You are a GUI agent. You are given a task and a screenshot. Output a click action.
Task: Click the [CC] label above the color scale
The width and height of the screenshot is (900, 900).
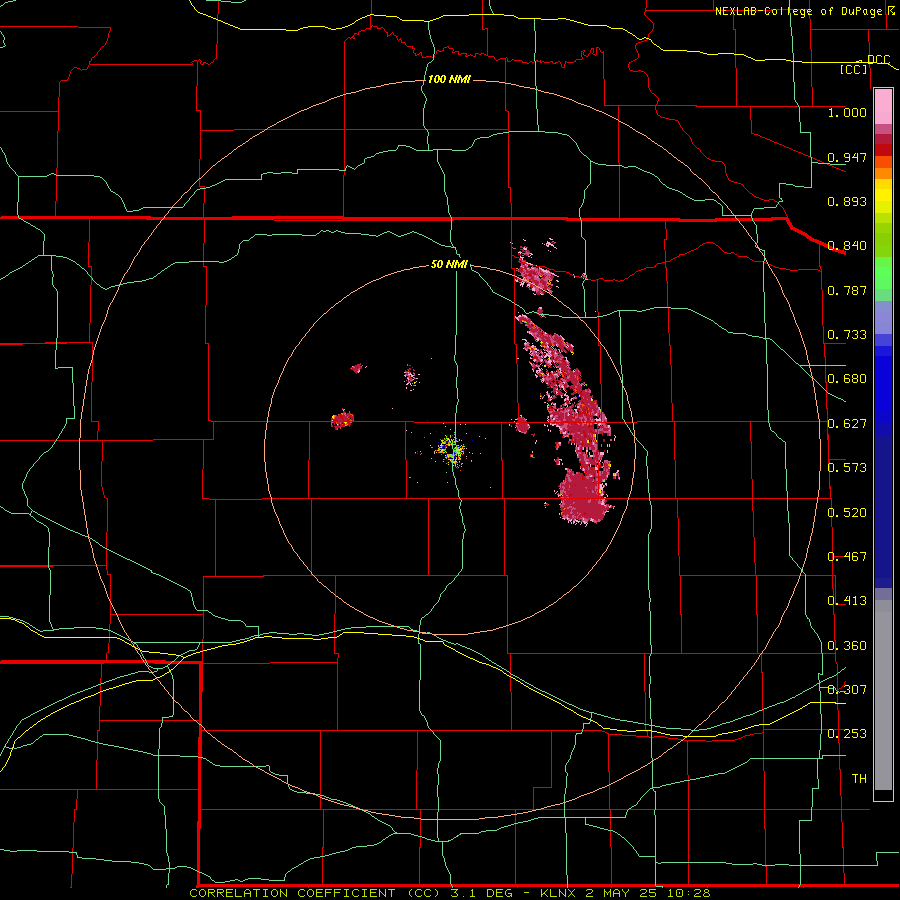click(x=854, y=69)
